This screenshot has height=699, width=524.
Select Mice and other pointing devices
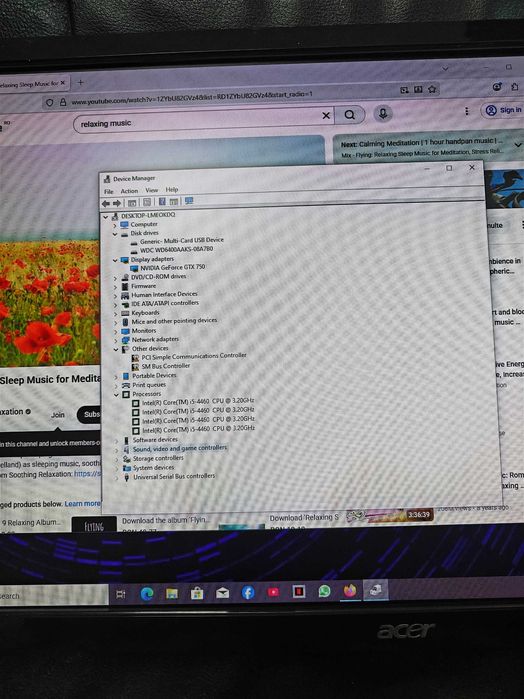tap(174, 321)
